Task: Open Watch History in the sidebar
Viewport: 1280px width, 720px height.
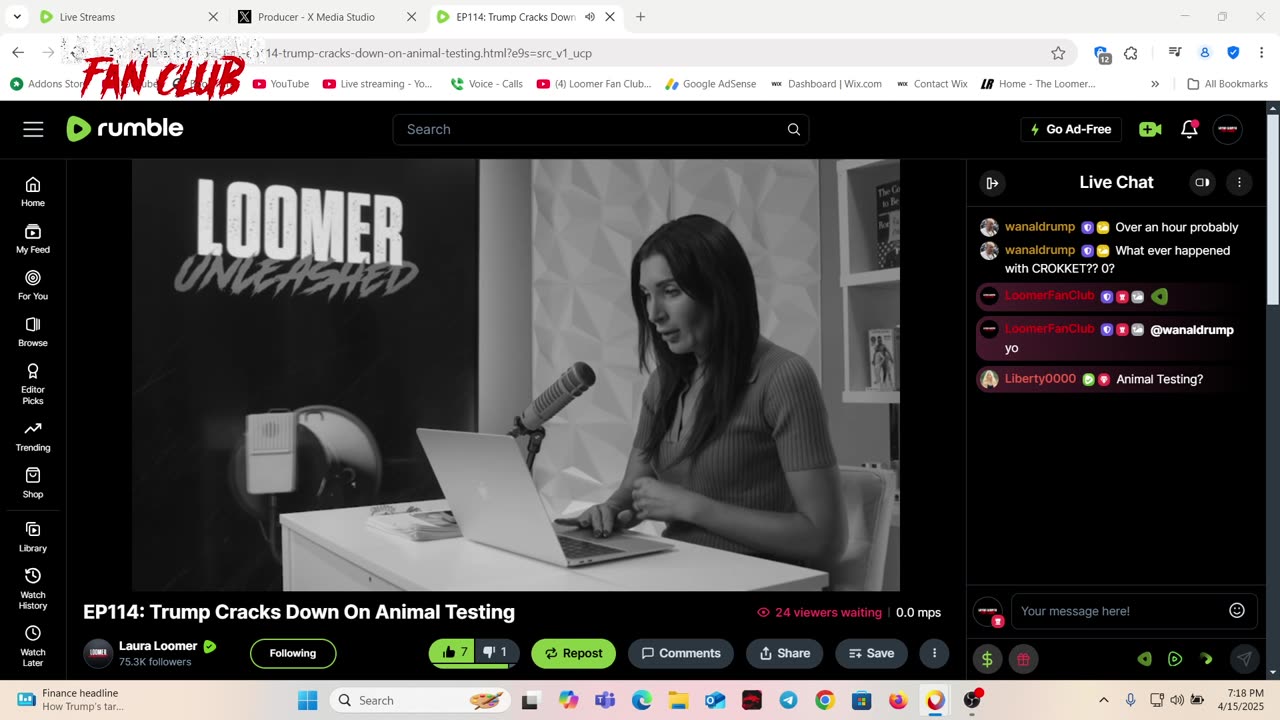Action: 33,589
